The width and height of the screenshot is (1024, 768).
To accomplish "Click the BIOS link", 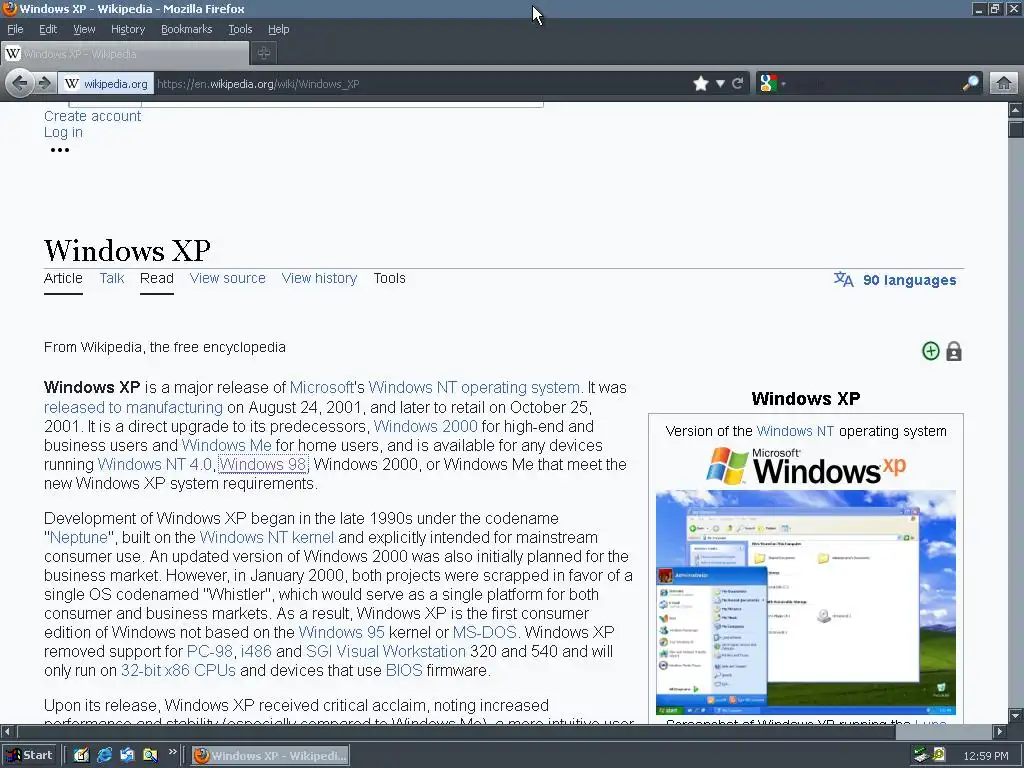I will pos(404,670).
